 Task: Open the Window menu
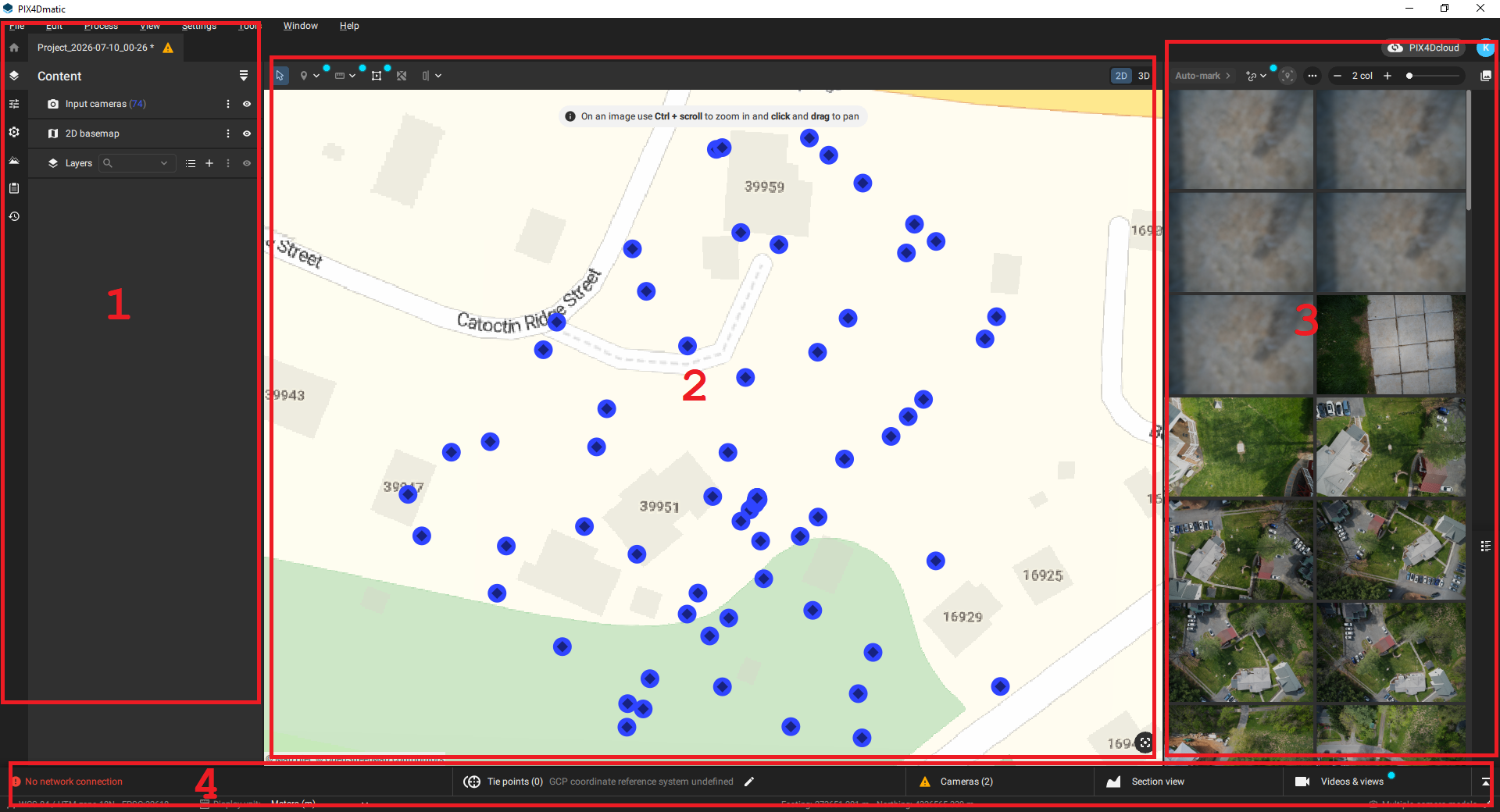301,26
